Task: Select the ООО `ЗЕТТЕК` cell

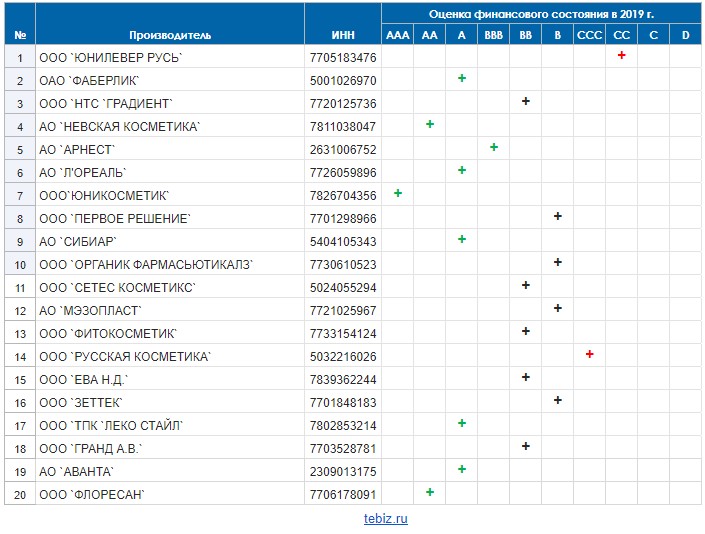Action: point(170,402)
